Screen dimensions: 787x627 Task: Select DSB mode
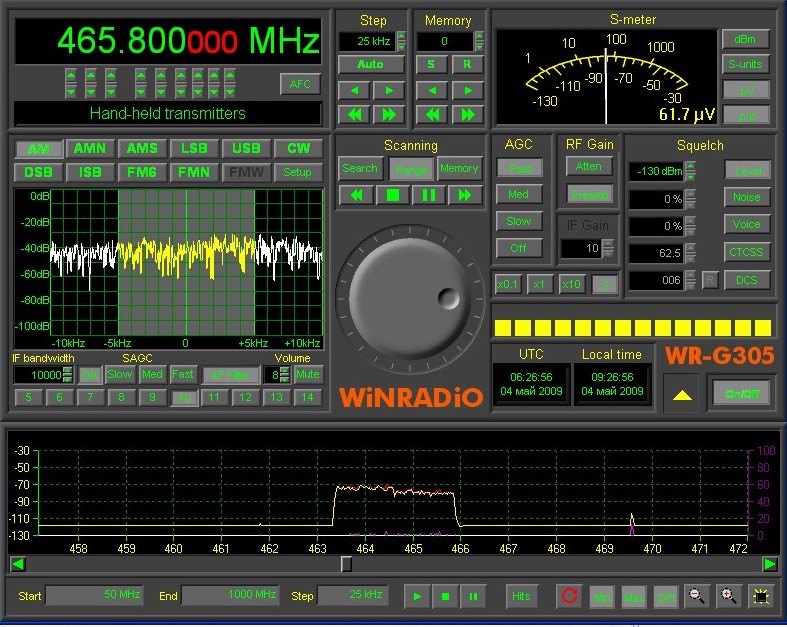39,172
